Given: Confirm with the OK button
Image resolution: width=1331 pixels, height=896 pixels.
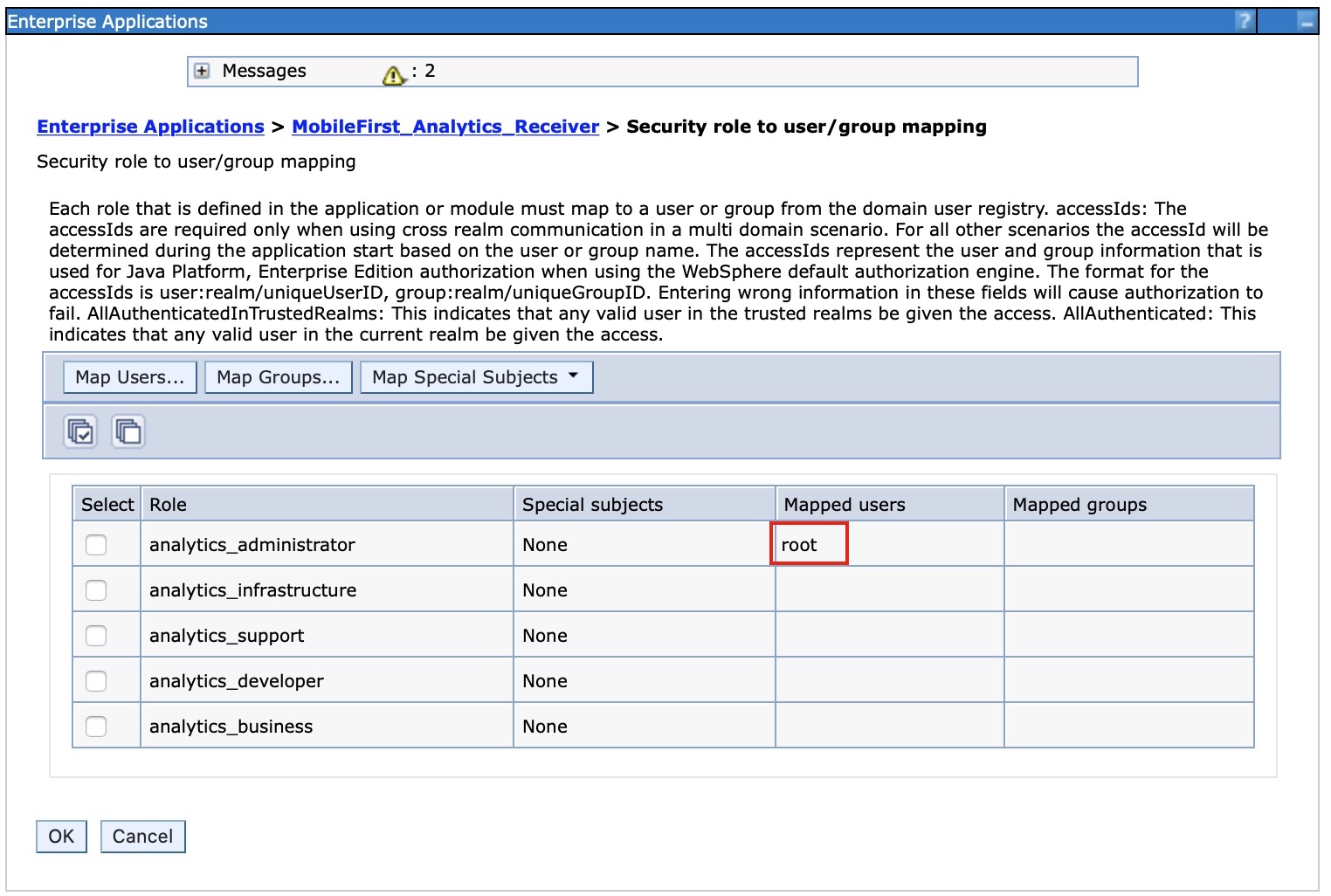Looking at the screenshot, I should pyautogui.click(x=61, y=837).
